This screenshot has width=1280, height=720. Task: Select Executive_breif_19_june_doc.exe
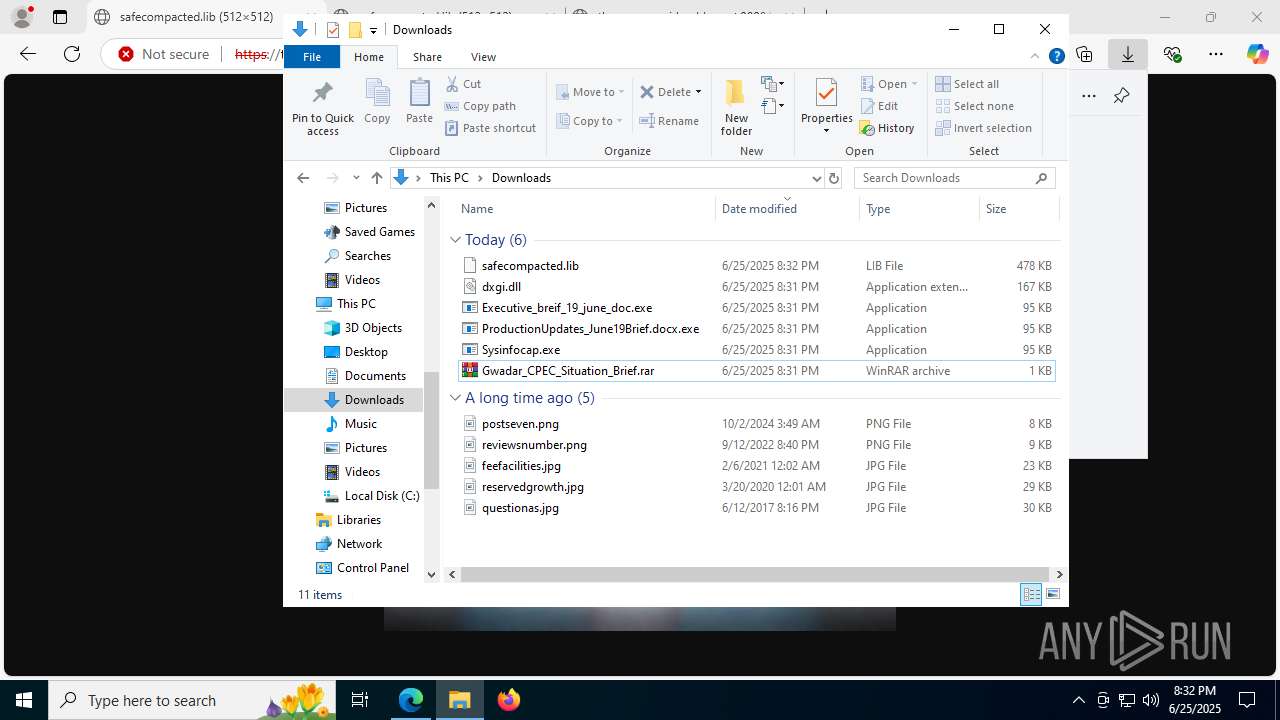click(757, 308)
